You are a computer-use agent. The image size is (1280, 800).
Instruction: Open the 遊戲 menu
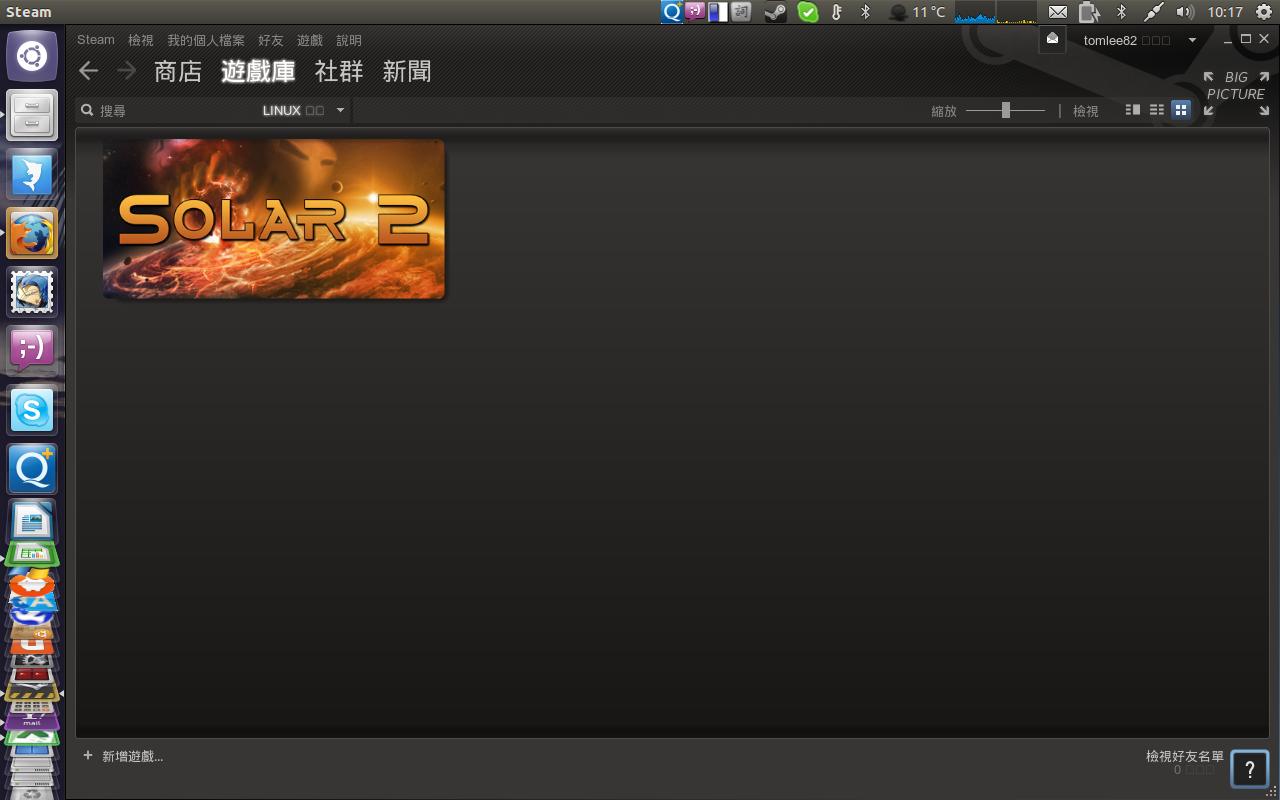click(310, 40)
